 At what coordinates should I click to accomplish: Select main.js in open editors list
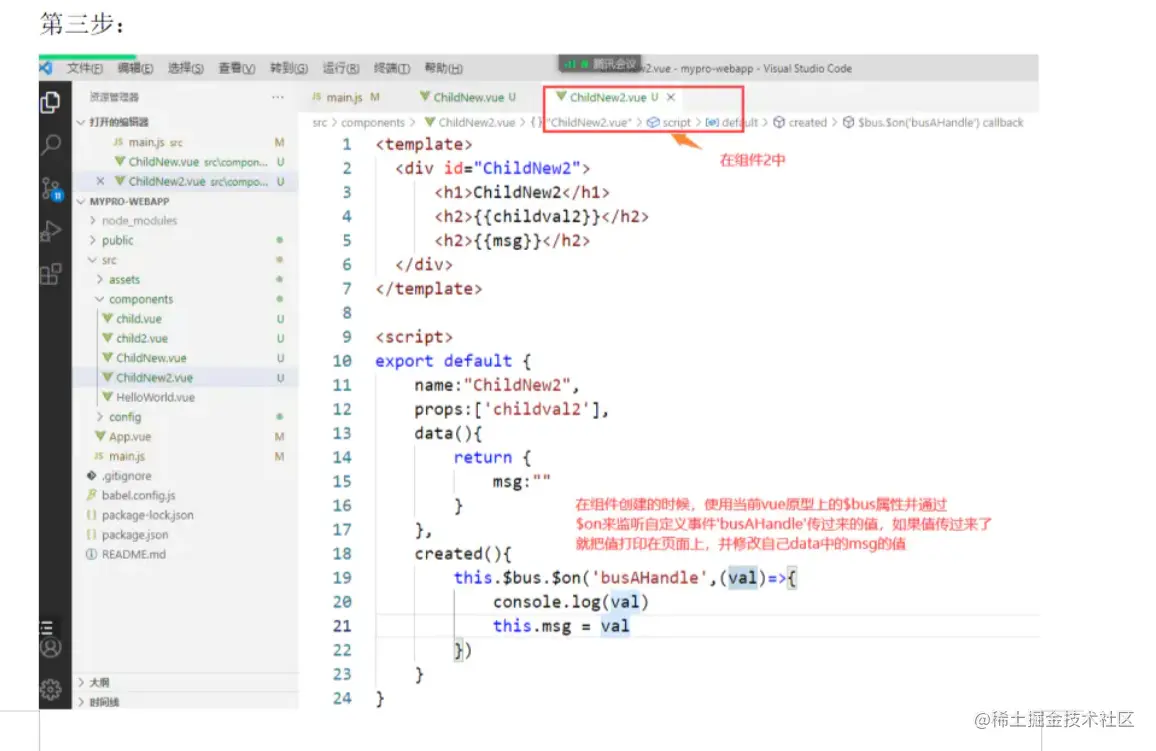point(155,142)
